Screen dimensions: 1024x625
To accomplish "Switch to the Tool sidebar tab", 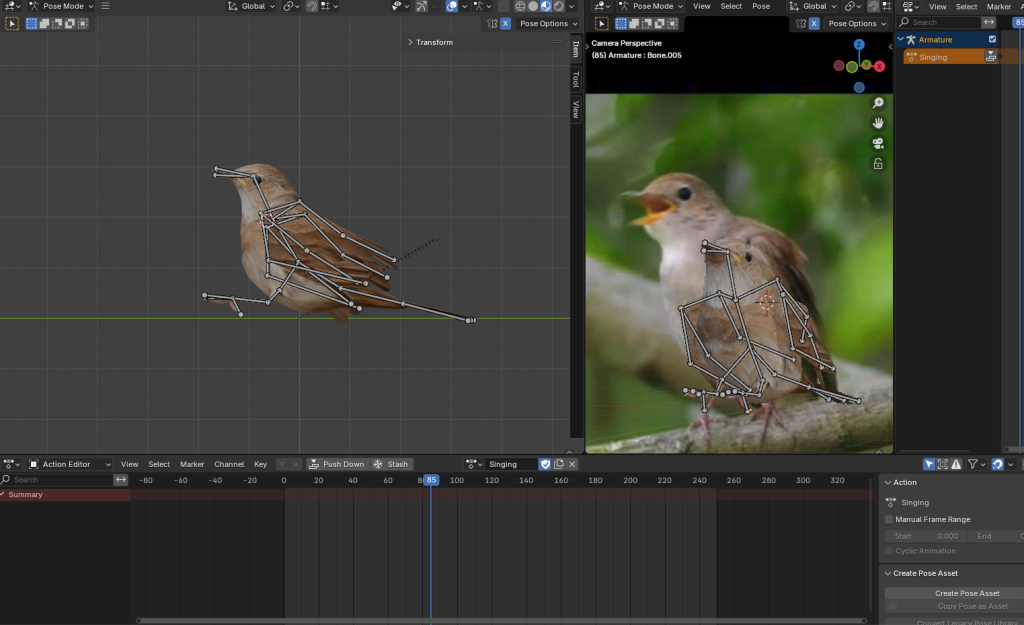I will pos(575,79).
